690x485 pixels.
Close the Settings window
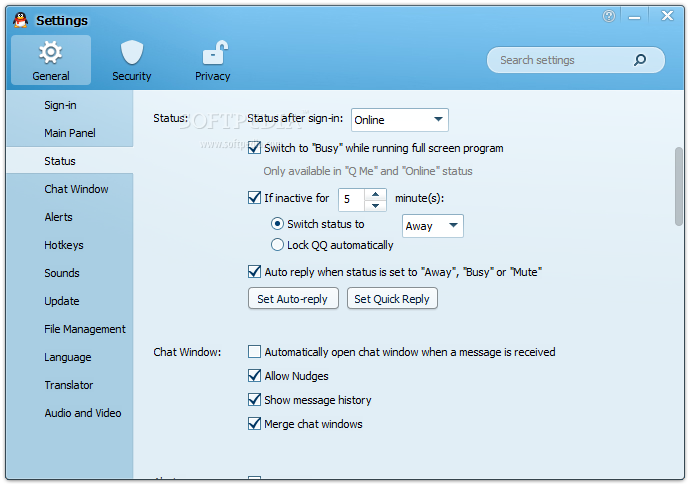tap(668, 16)
